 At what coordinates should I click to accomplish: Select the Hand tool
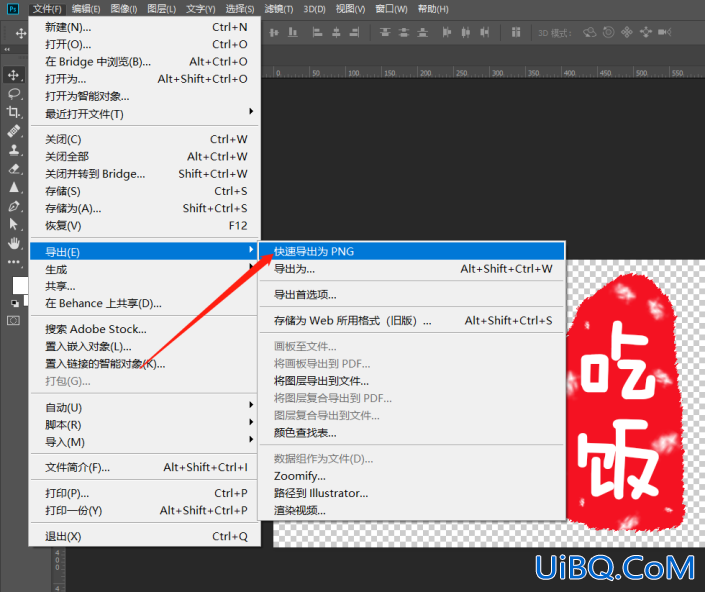(14, 243)
